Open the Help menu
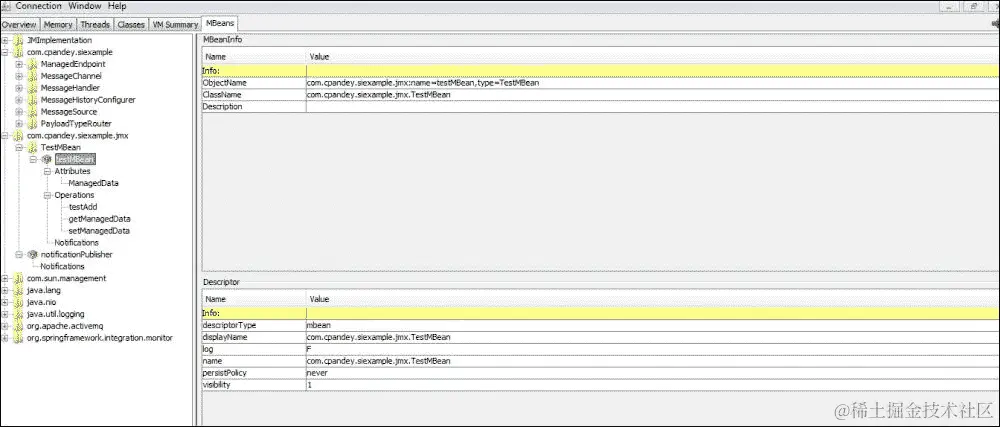 (x=117, y=6)
